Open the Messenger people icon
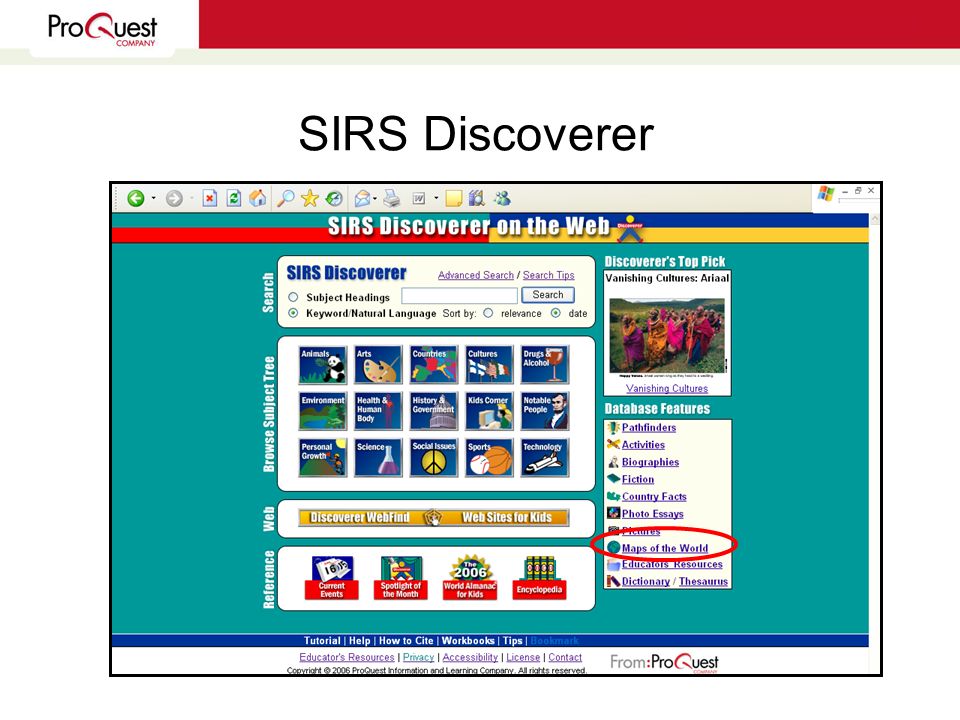The image size is (960, 720). pyautogui.click(x=502, y=198)
